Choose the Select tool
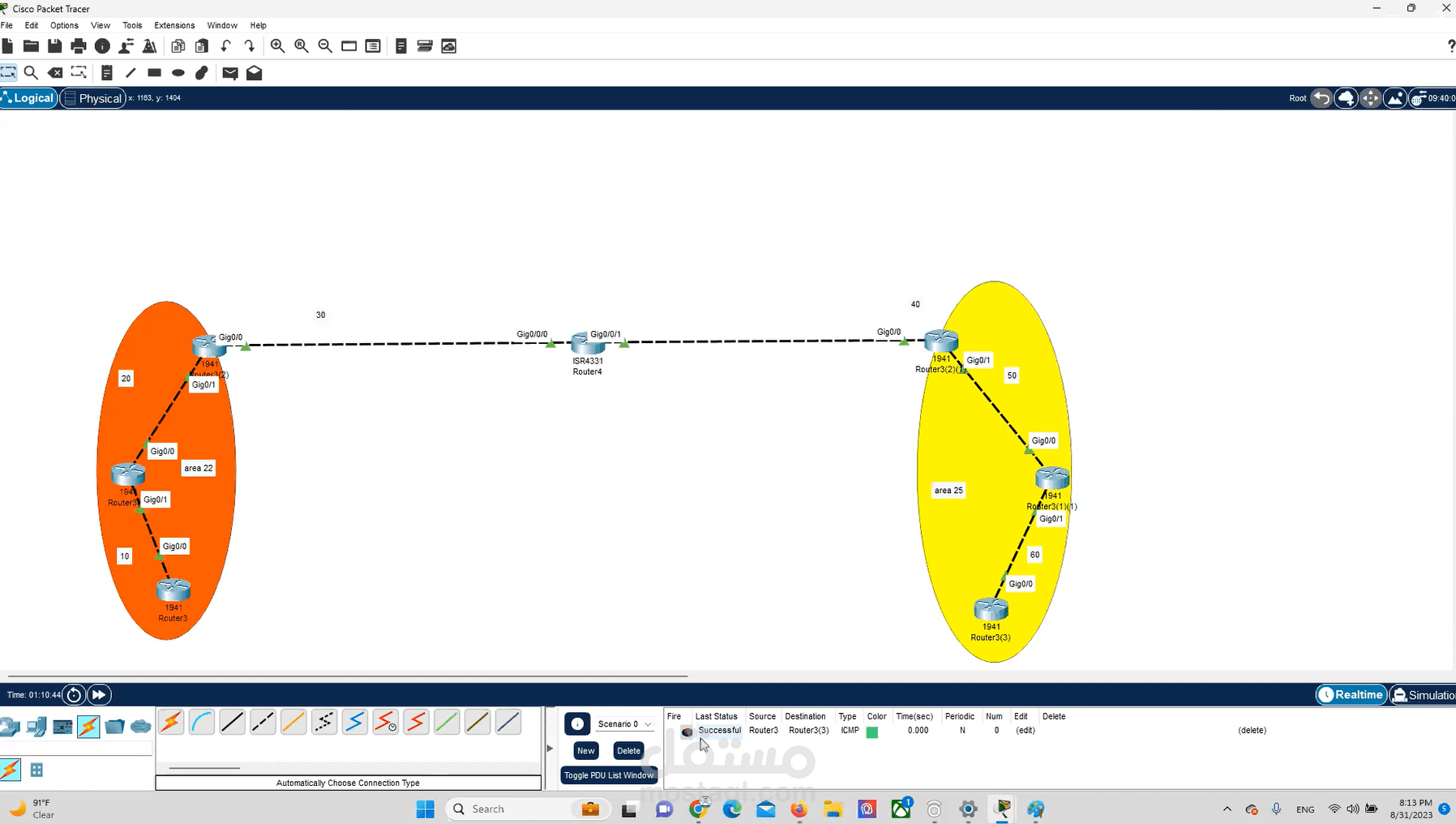This screenshot has height=824, width=1456. tap(8, 73)
